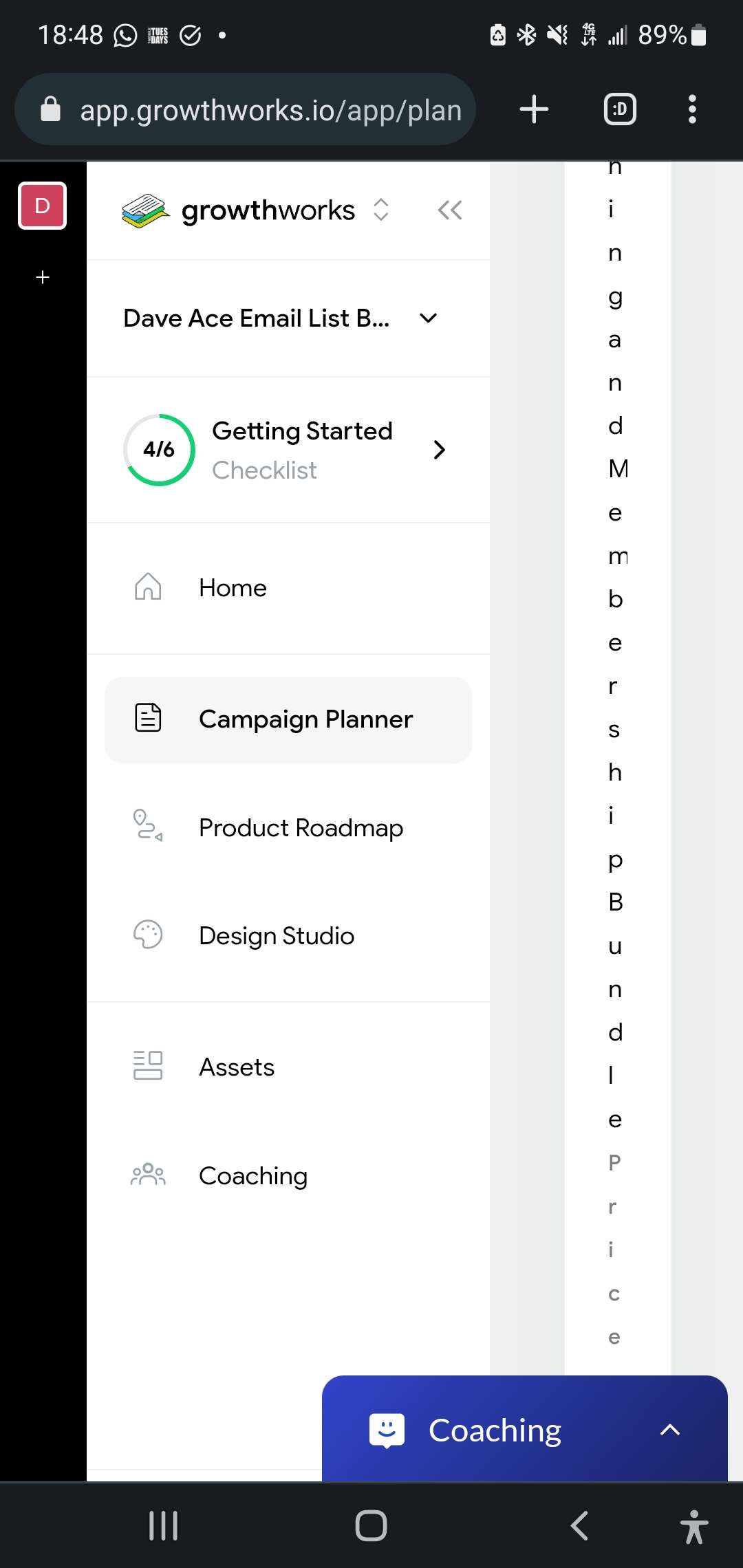Open Home via house icon

(148, 587)
